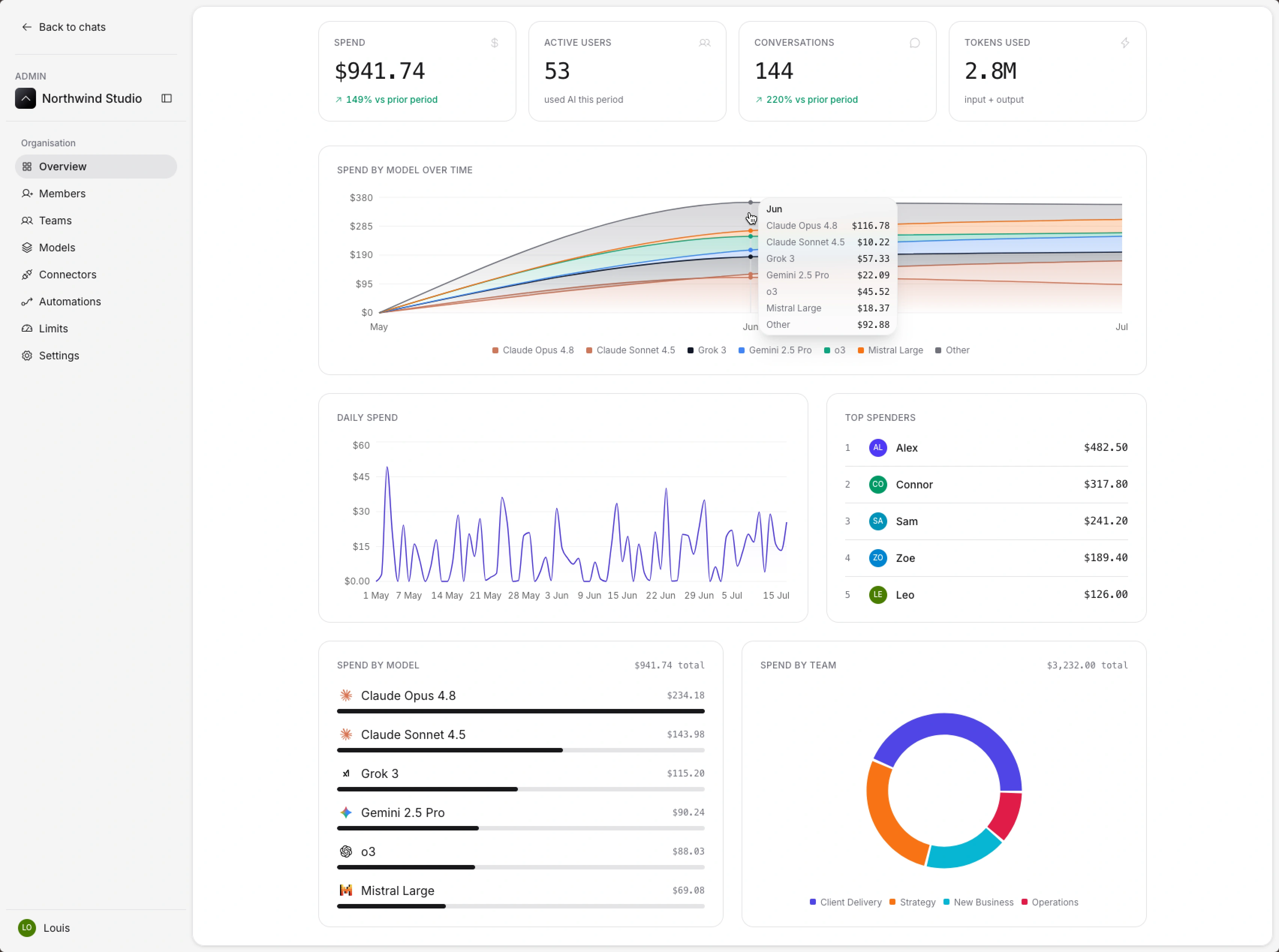Open the Models section

(x=96, y=248)
